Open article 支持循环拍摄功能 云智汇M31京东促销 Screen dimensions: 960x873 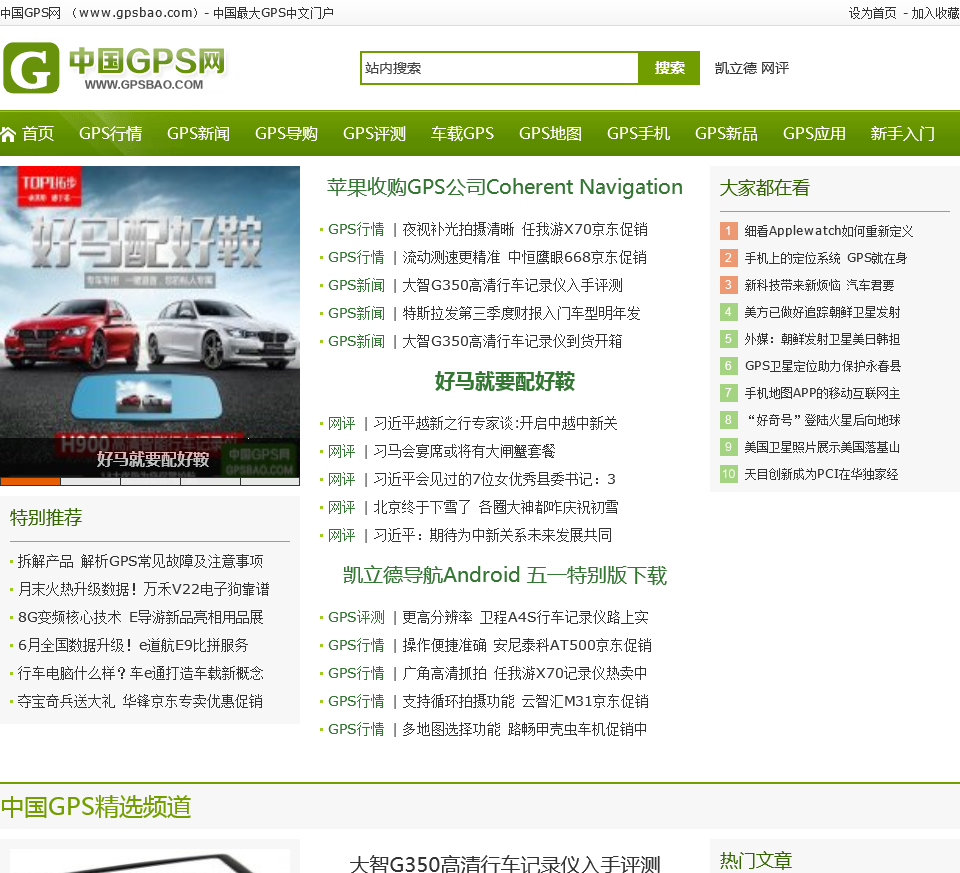click(525, 702)
